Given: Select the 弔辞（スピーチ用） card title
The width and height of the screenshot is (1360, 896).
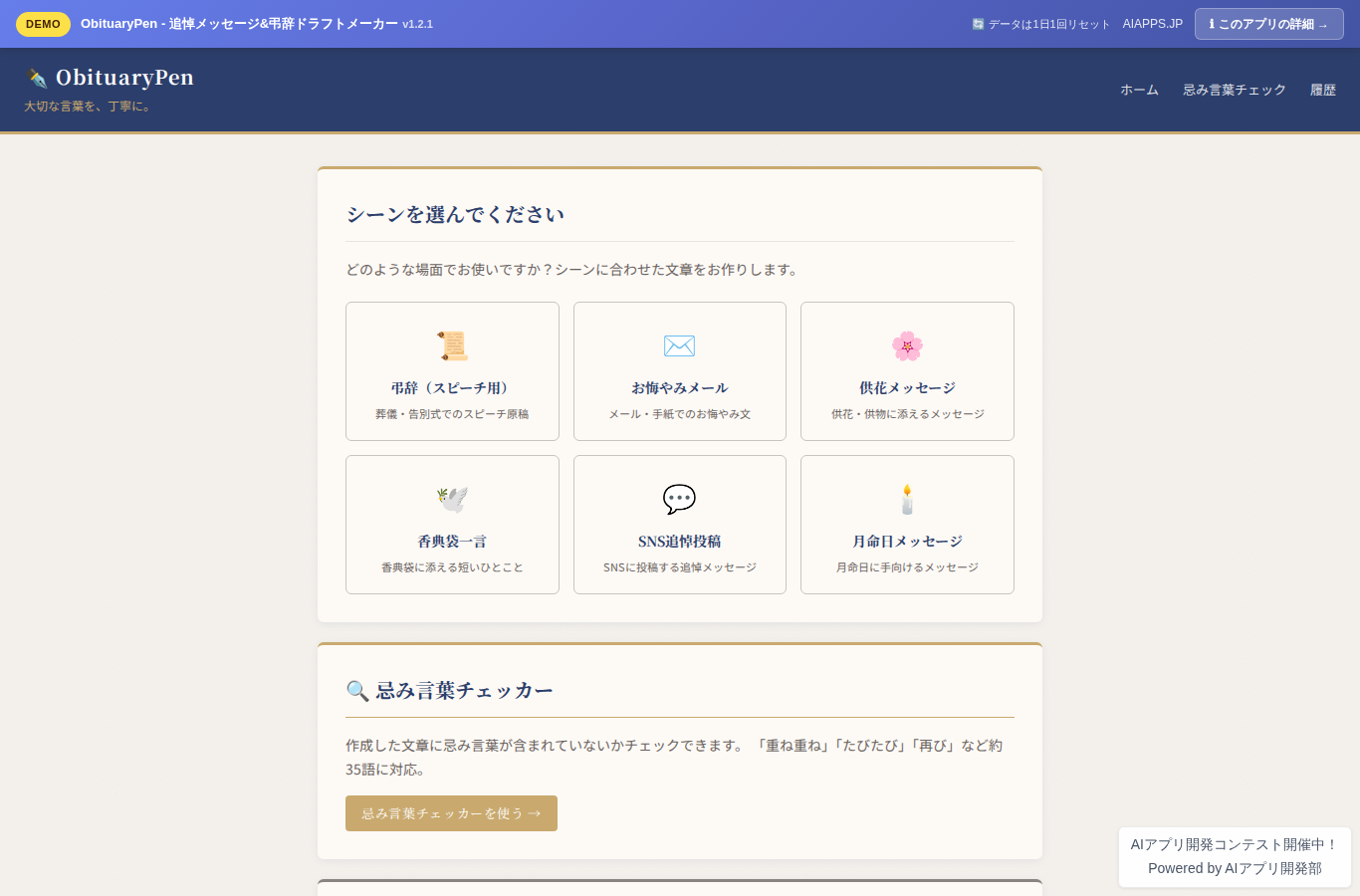Looking at the screenshot, I should 452,388.
